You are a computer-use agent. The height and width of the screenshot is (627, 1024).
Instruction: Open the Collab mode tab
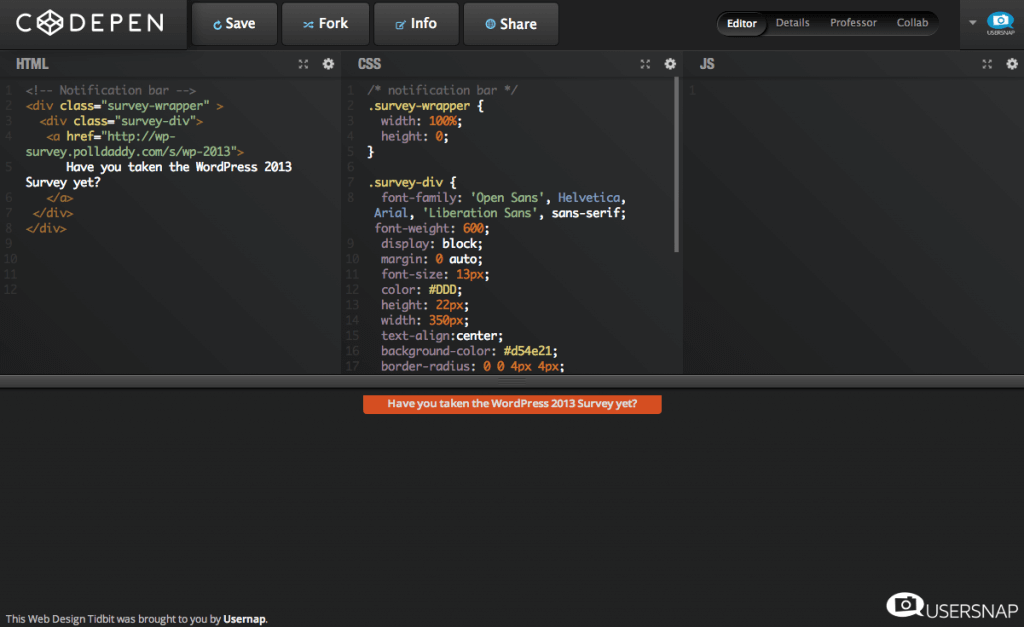[x=912, y=23]
